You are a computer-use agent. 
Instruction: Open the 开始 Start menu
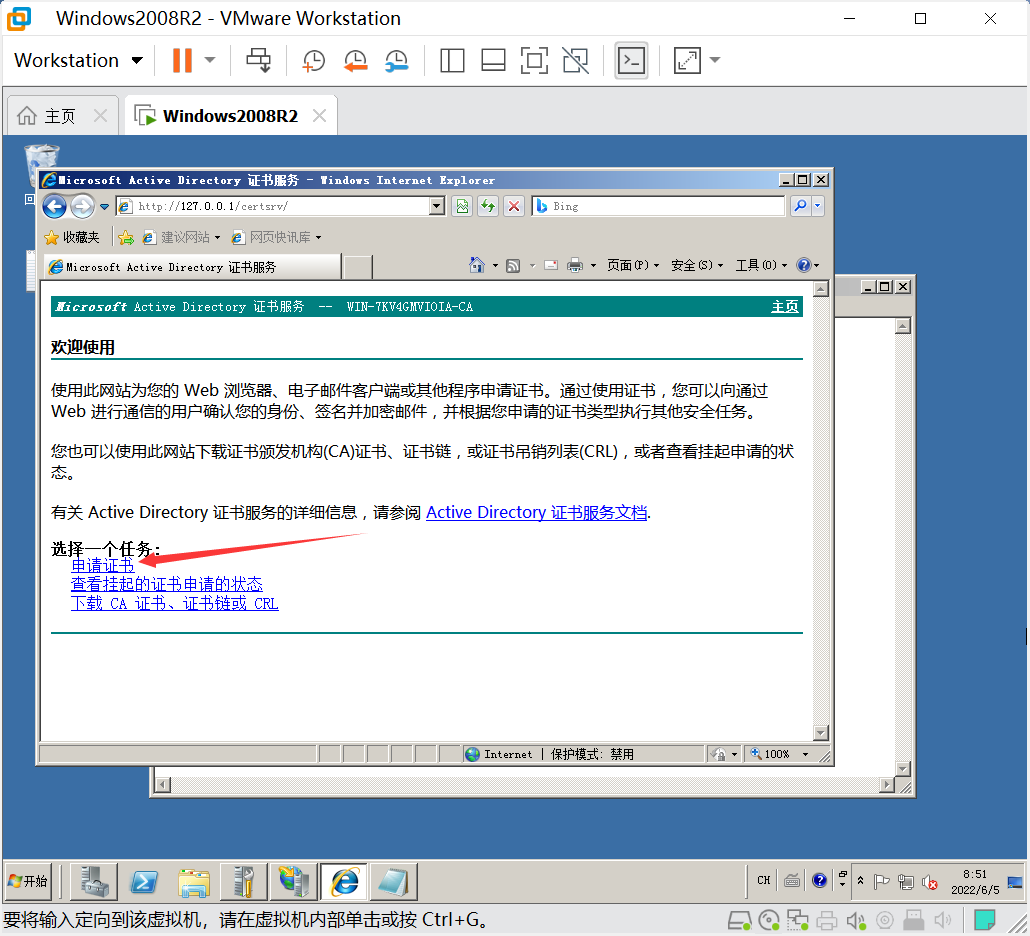28,881
